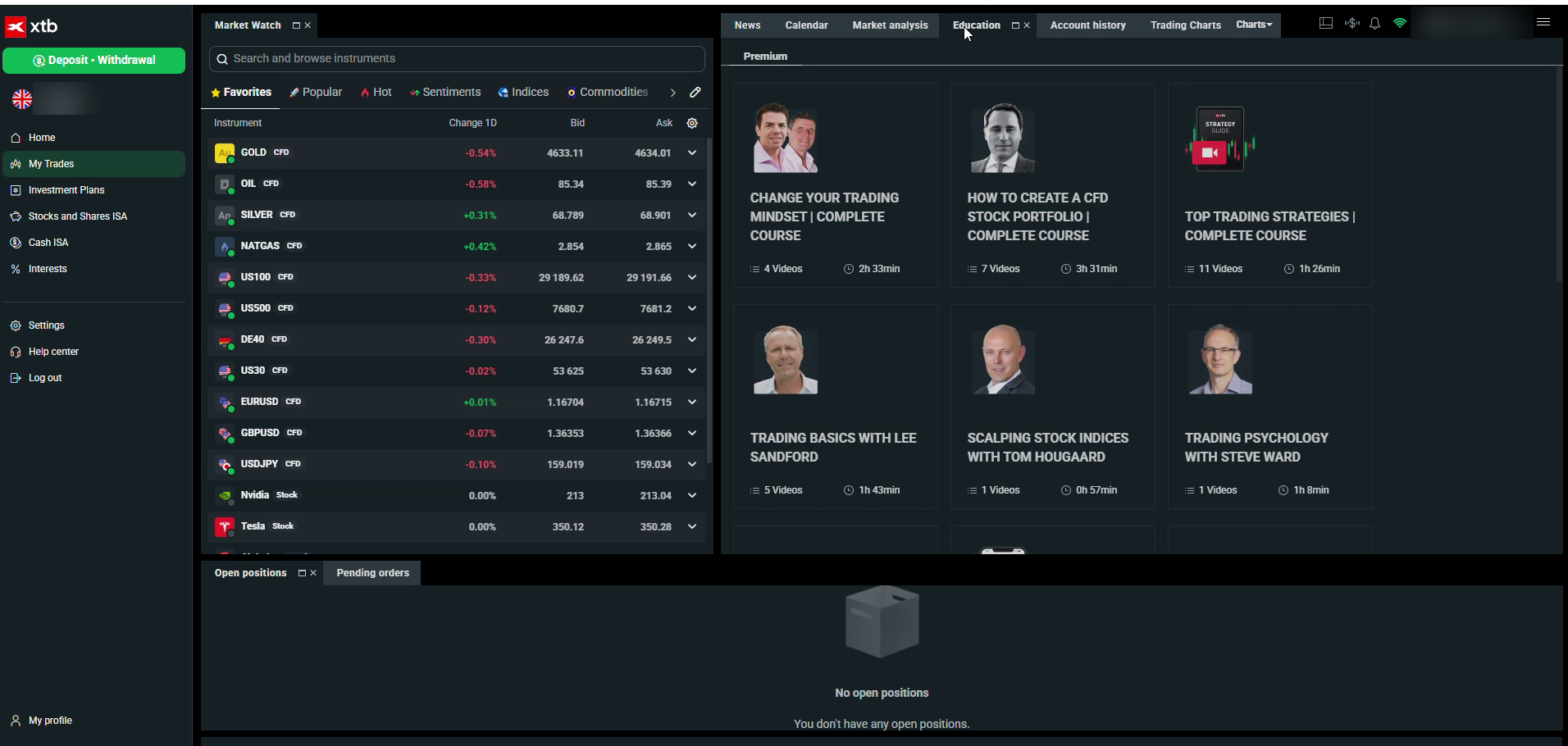The width and height of the screenshot is (1568, 746).
Task: Switch to the News tab
Action: tap(747, 25)
